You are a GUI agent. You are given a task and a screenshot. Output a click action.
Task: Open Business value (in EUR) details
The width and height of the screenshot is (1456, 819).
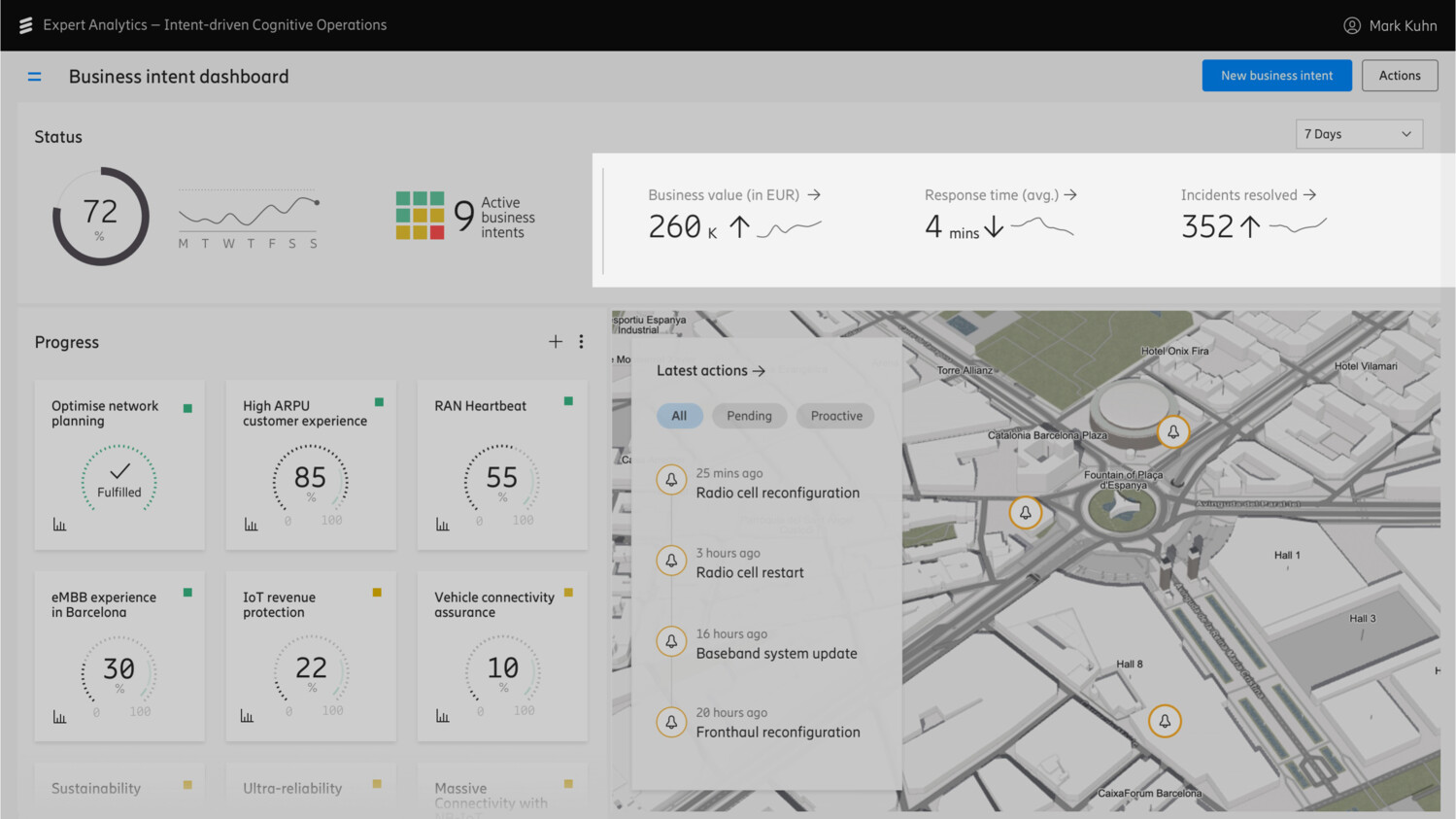click(x=733, y=195)
